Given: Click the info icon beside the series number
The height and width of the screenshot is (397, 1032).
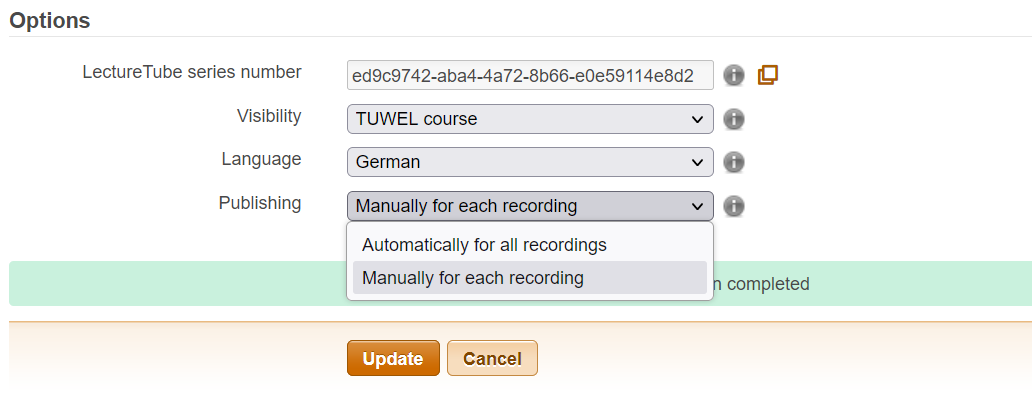Looking at the screenshot, I should pos(734,75).
